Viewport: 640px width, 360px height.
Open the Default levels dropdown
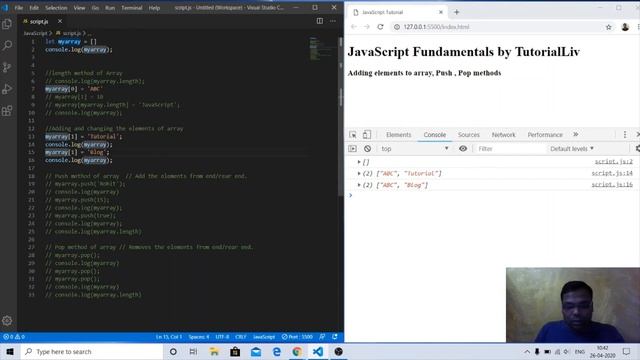[x=572, y=149]
